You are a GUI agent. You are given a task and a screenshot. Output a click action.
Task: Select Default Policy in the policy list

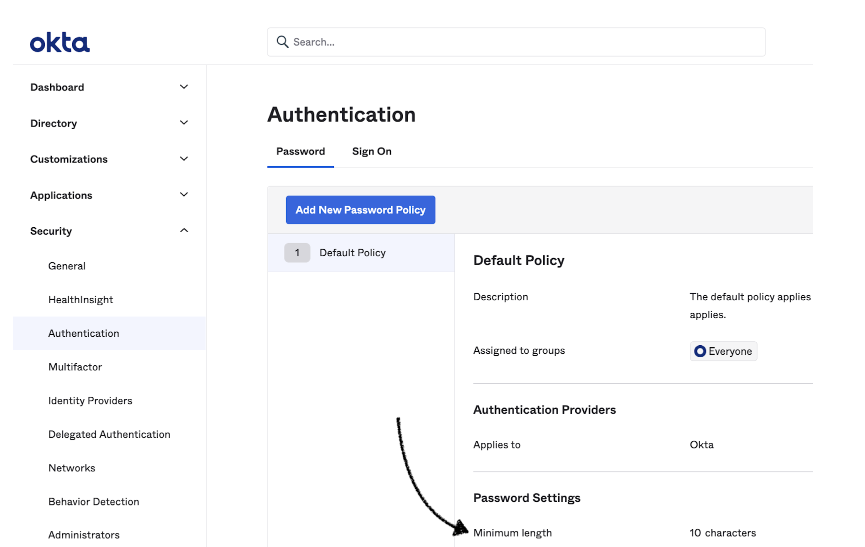[361, 253]
